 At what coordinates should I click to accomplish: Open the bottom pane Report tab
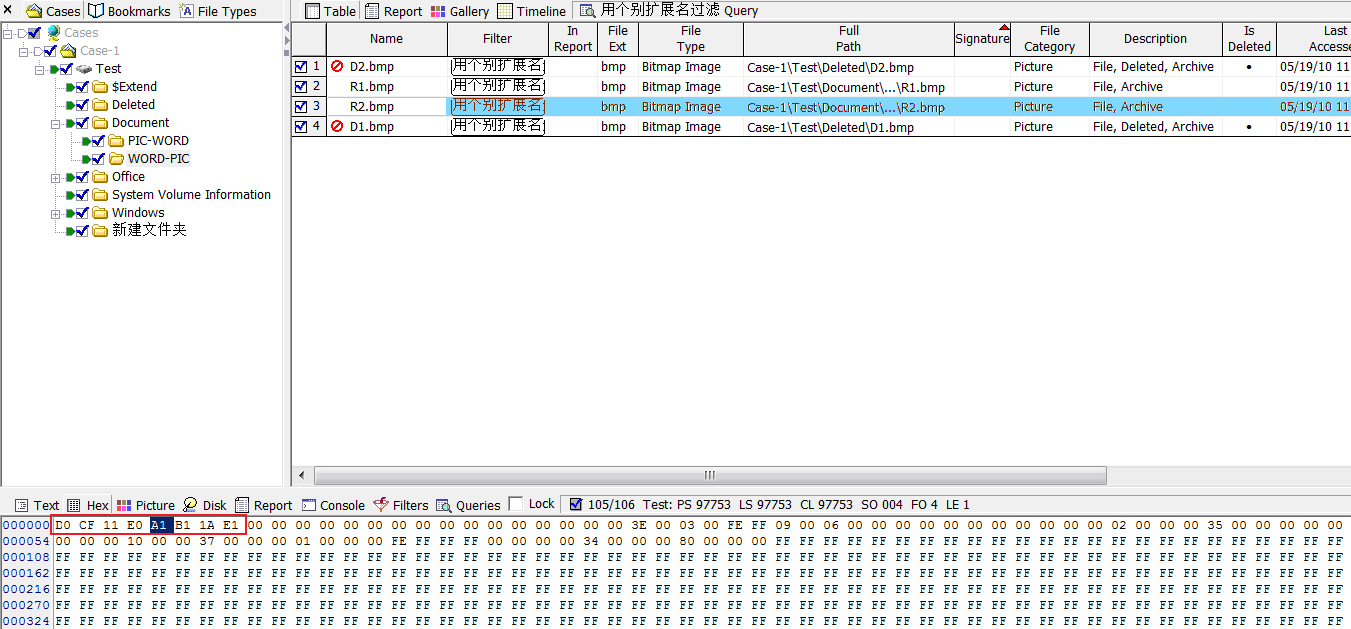pos(264,505)
